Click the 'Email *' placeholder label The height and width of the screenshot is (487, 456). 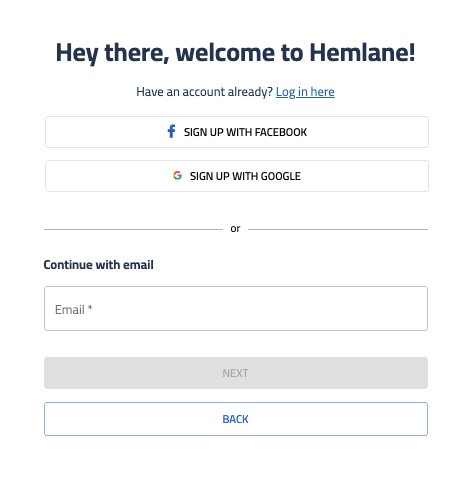pyautogui.click(x=73, y=310)
